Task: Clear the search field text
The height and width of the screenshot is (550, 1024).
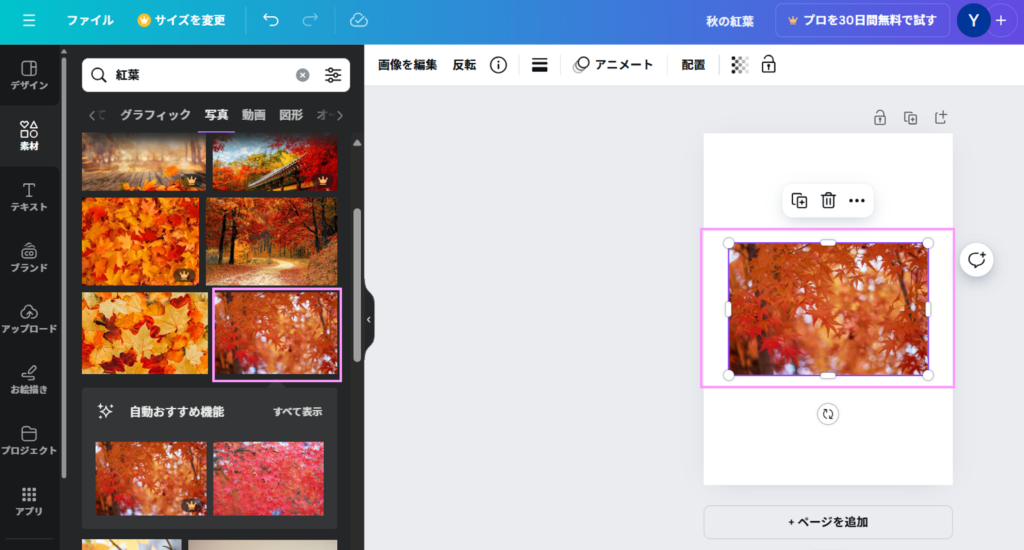Action: 302,75
